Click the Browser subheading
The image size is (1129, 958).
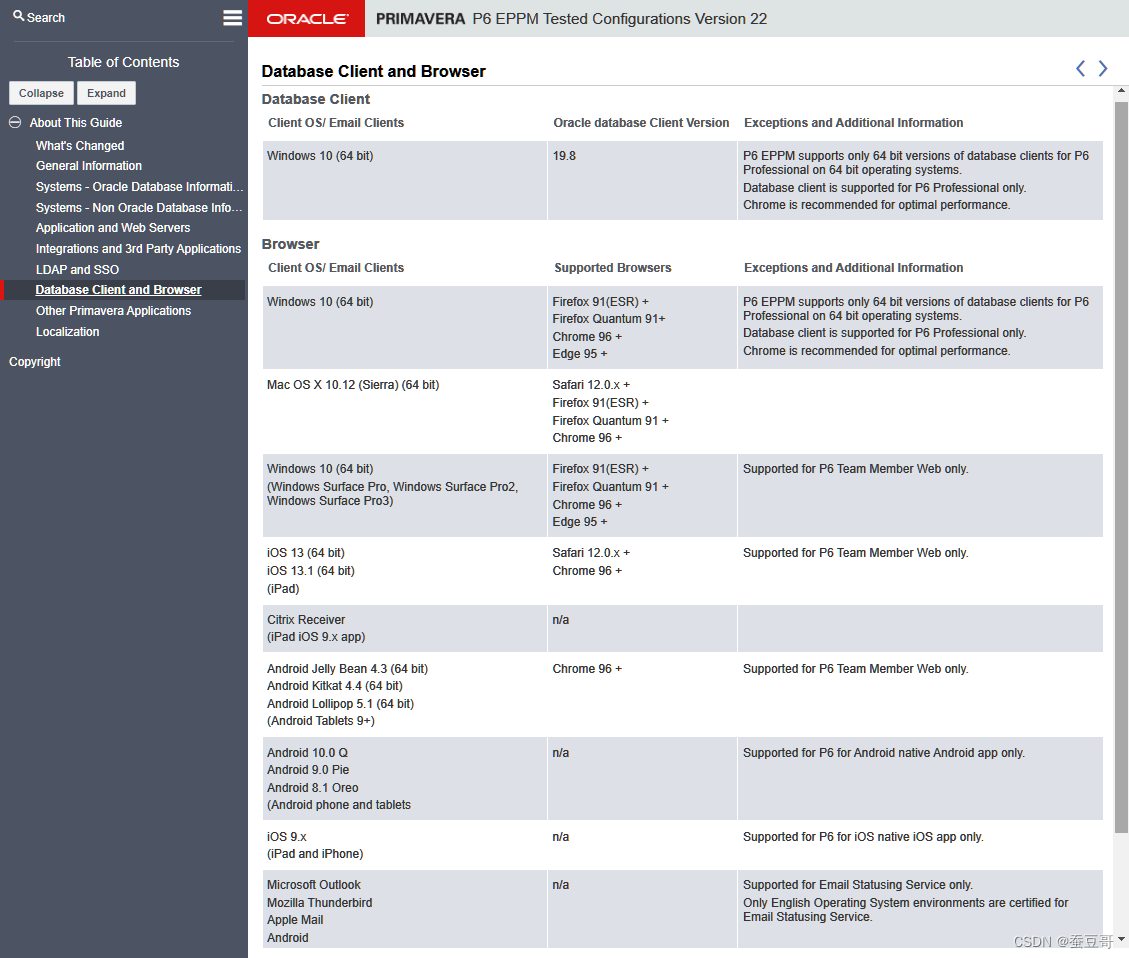(x=290, y=244)
